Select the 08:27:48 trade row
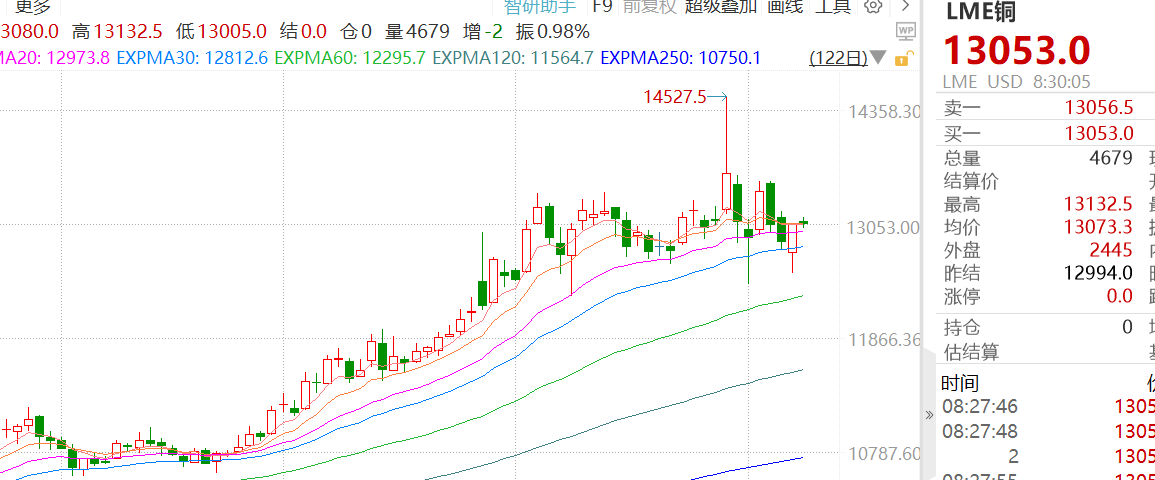1155x480 pixels. point(1046,430)
